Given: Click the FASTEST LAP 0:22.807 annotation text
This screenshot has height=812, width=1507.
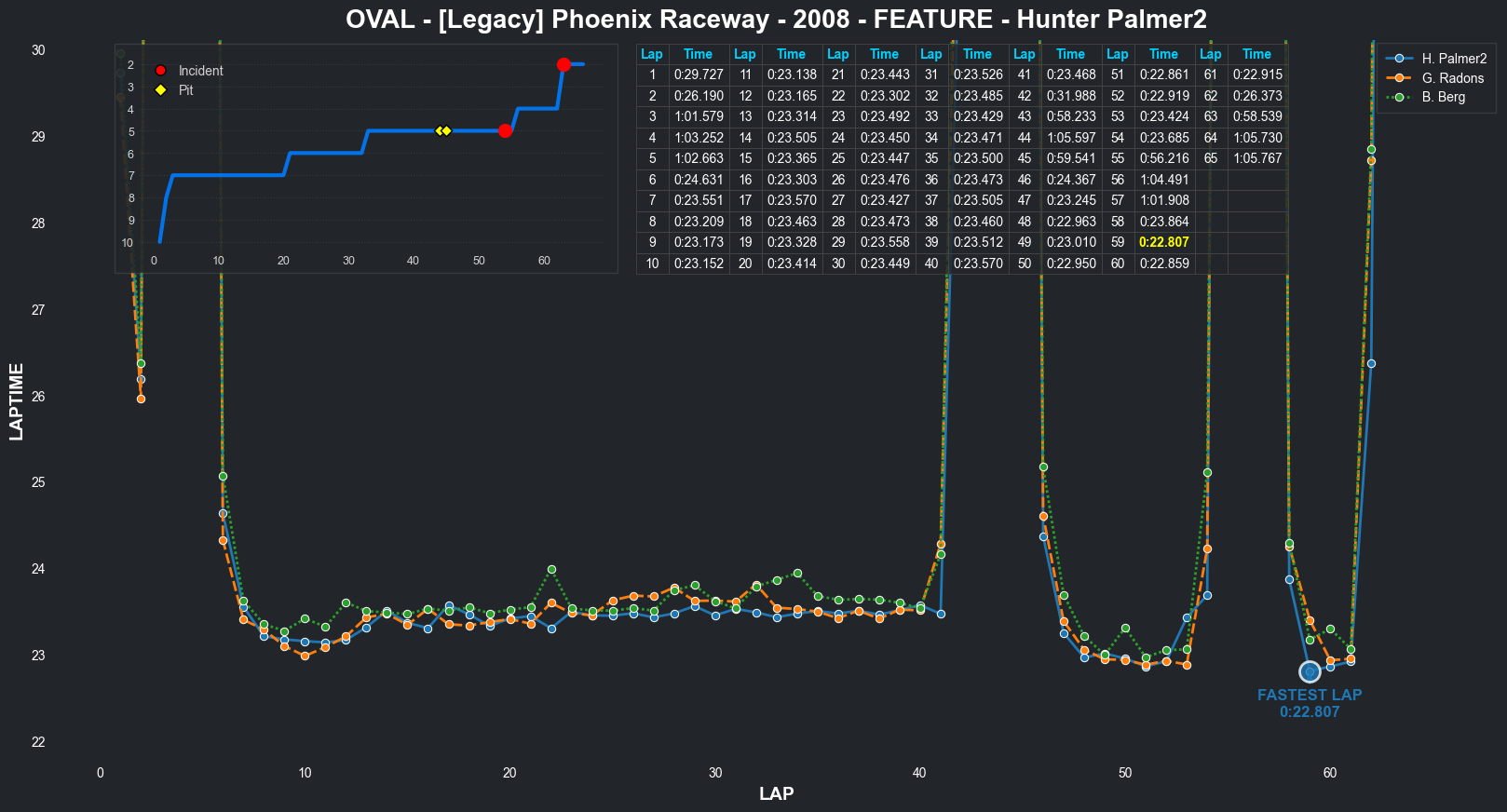Looking at the screenshot, I should click(x=1309, y=703).
